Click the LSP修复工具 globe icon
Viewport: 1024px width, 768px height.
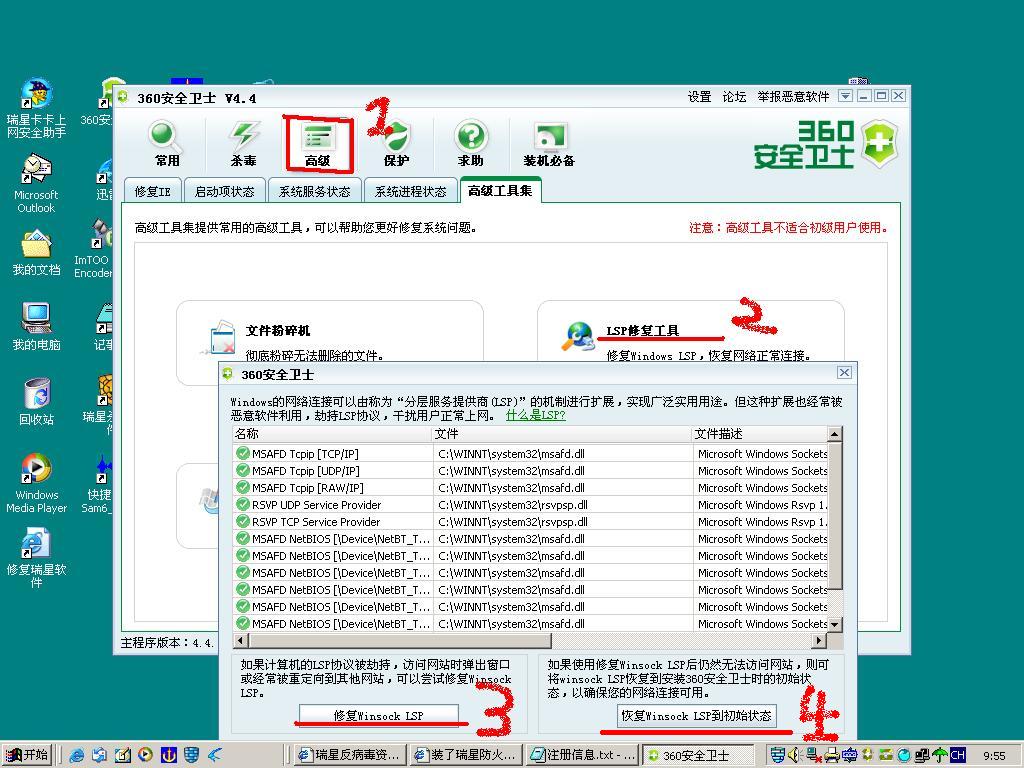point(577,336)
